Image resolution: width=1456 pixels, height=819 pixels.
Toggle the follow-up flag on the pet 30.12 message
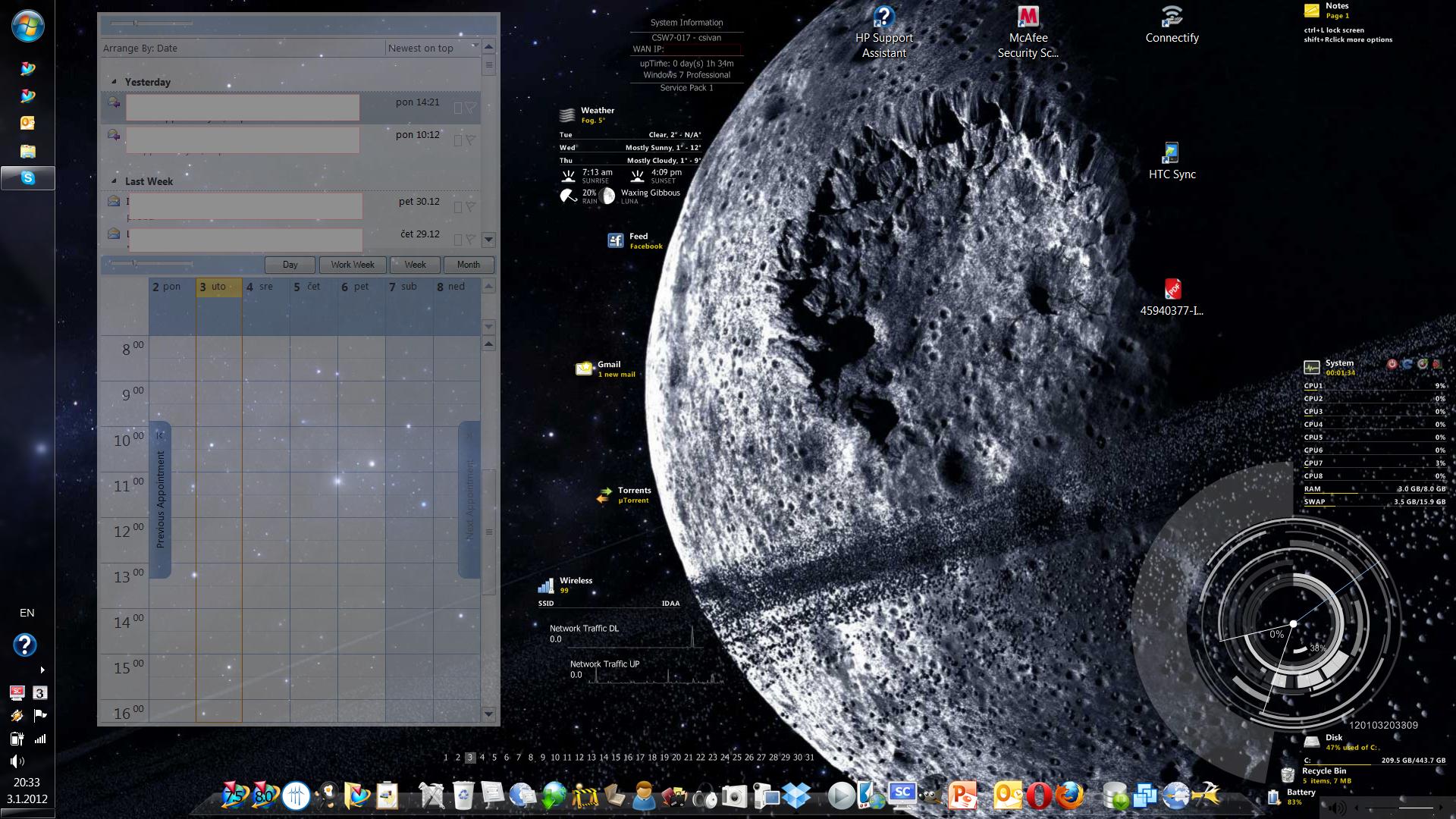[471, 206]
